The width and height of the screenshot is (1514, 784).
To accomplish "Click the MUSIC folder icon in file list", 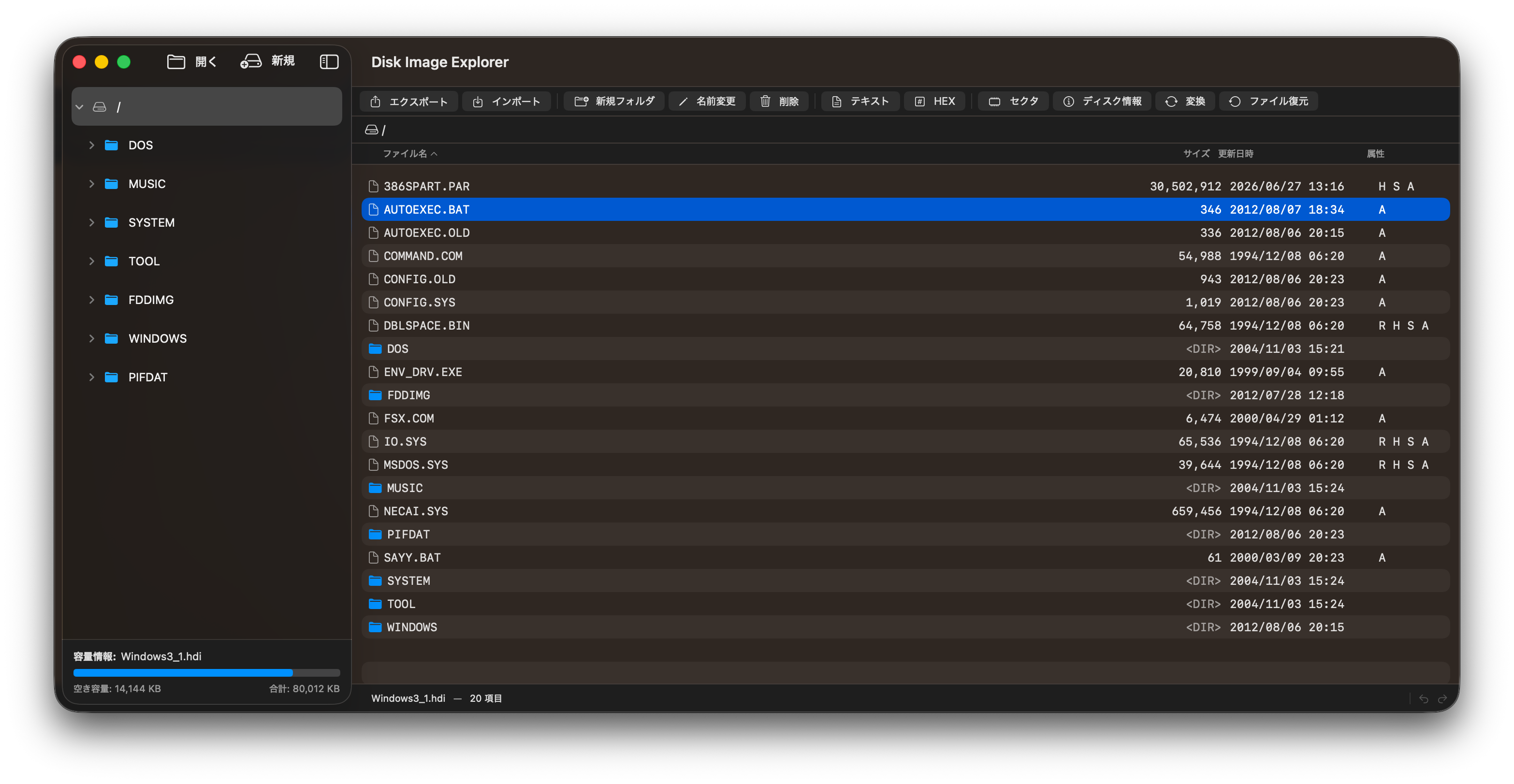I will click(374, 488).
